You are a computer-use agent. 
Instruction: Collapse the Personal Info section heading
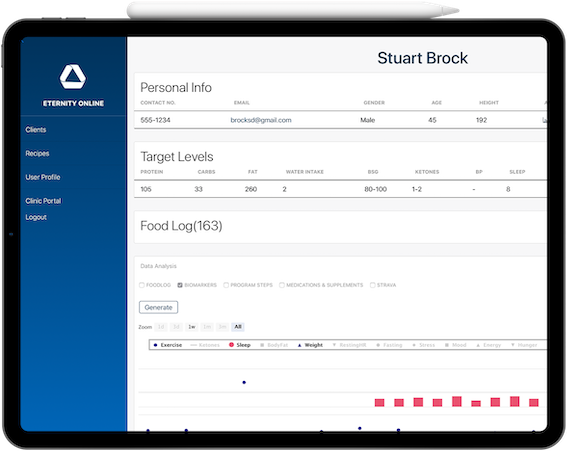[176, 88]
